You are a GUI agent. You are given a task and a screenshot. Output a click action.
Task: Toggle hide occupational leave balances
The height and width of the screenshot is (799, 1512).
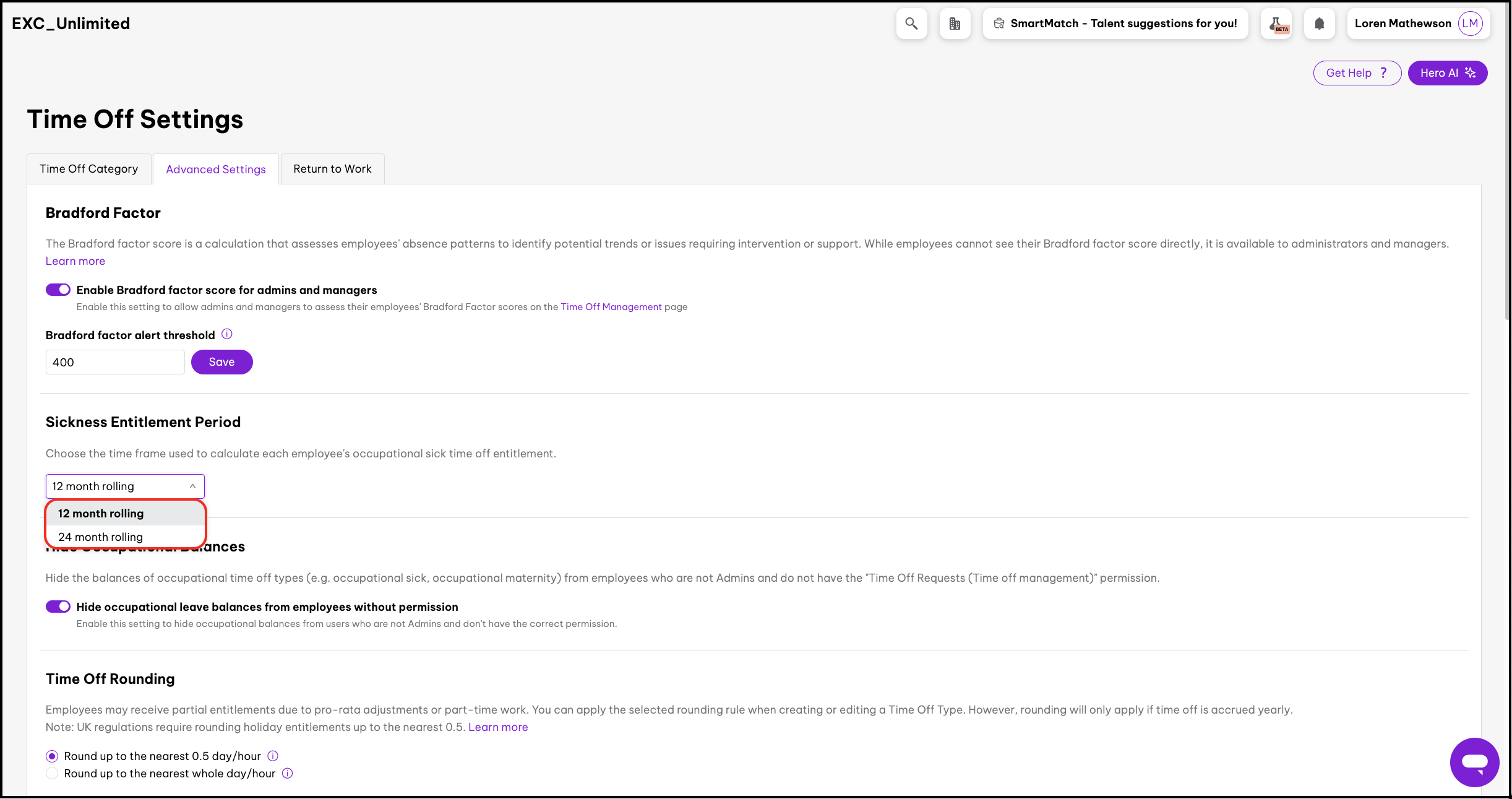pyautogui.click(x=58, y=607)
